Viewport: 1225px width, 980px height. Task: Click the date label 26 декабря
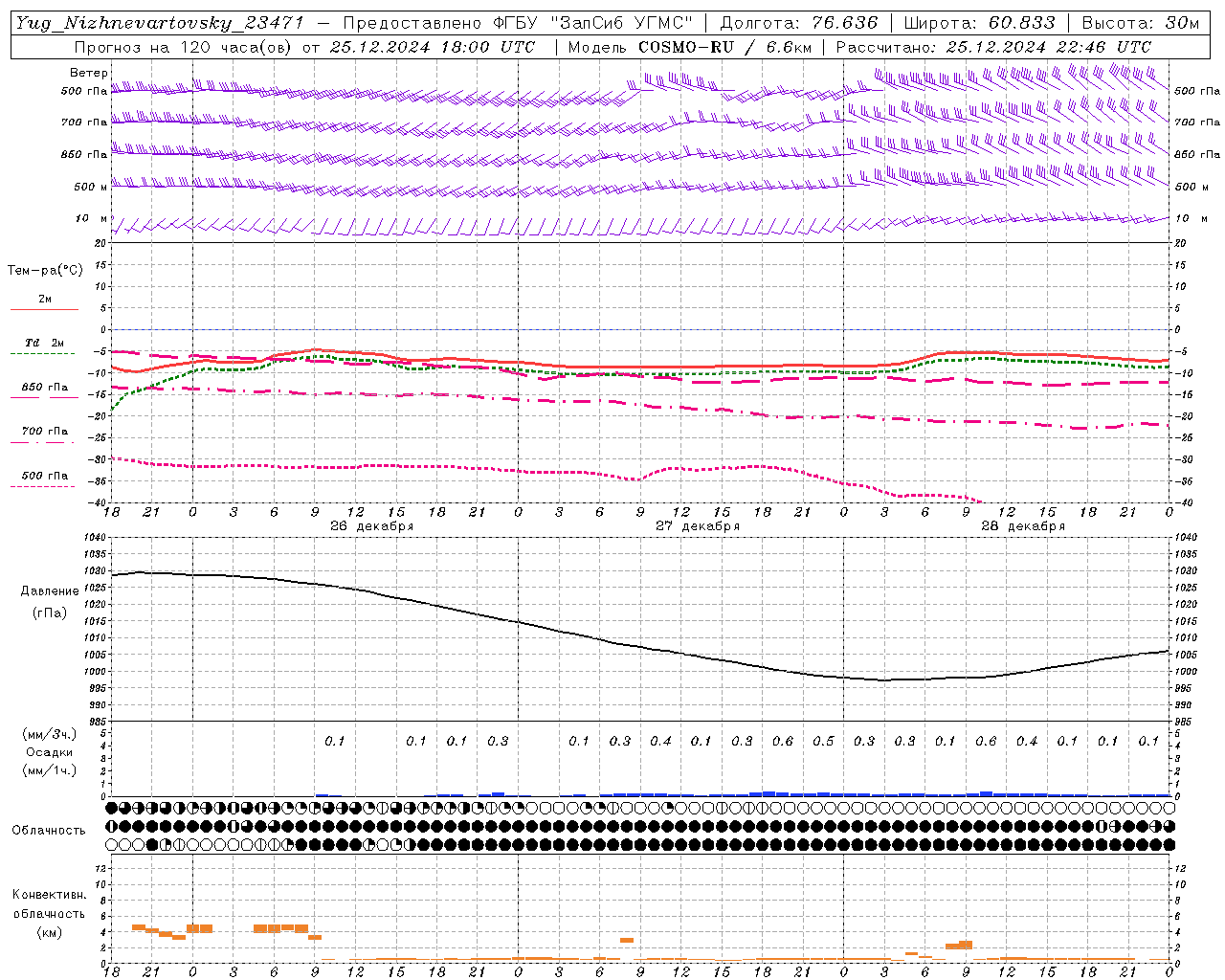372,526
